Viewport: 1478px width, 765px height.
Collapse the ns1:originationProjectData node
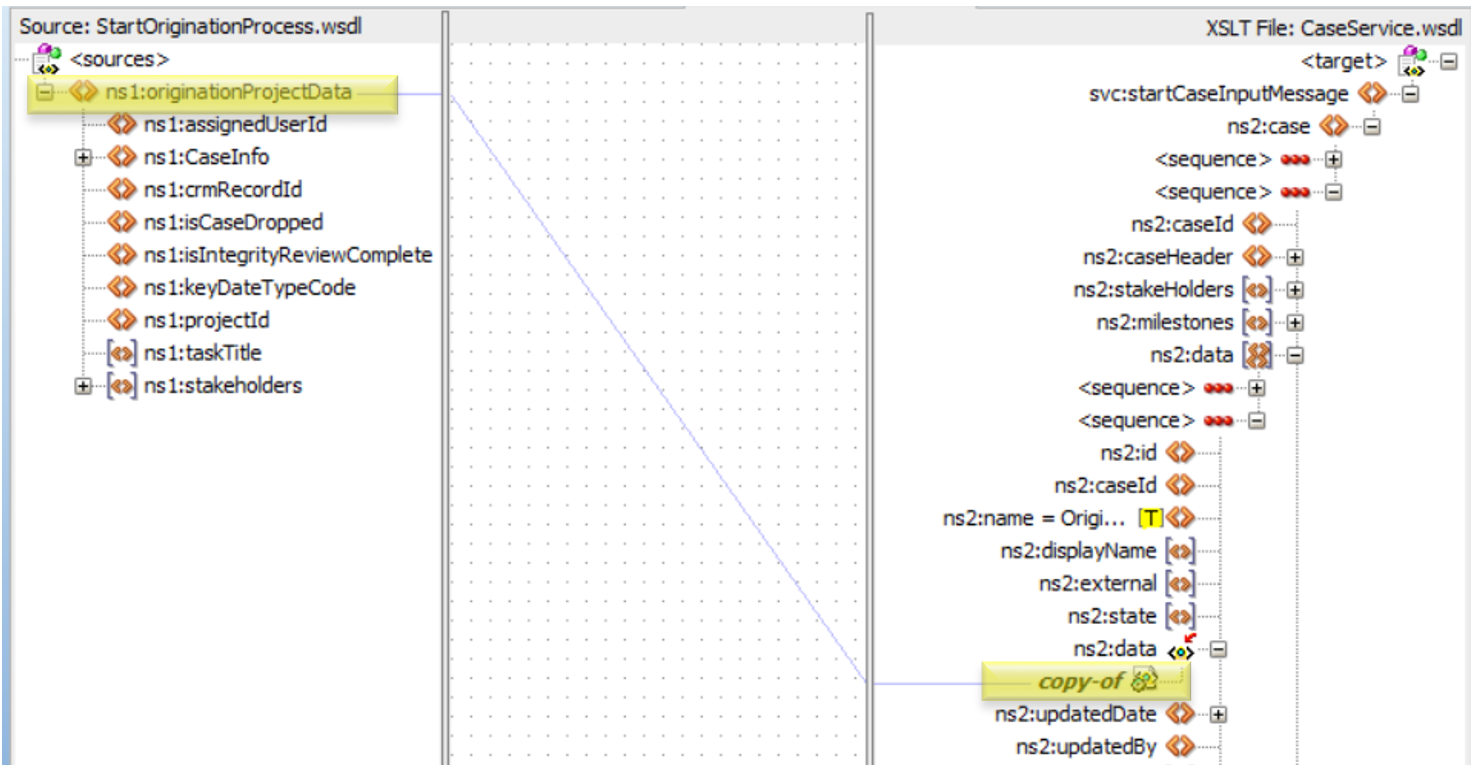44,94
